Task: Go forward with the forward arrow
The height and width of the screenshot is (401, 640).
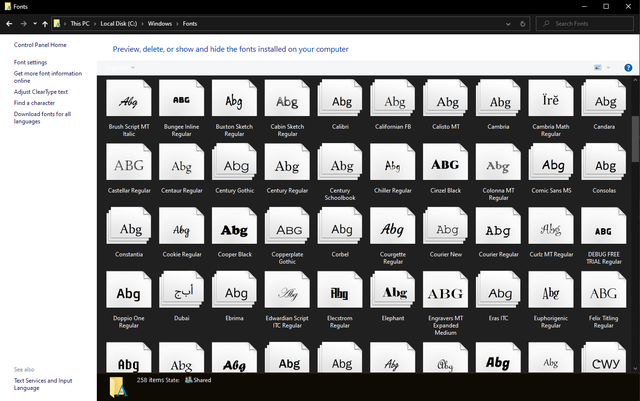Action: pos(23,24)
